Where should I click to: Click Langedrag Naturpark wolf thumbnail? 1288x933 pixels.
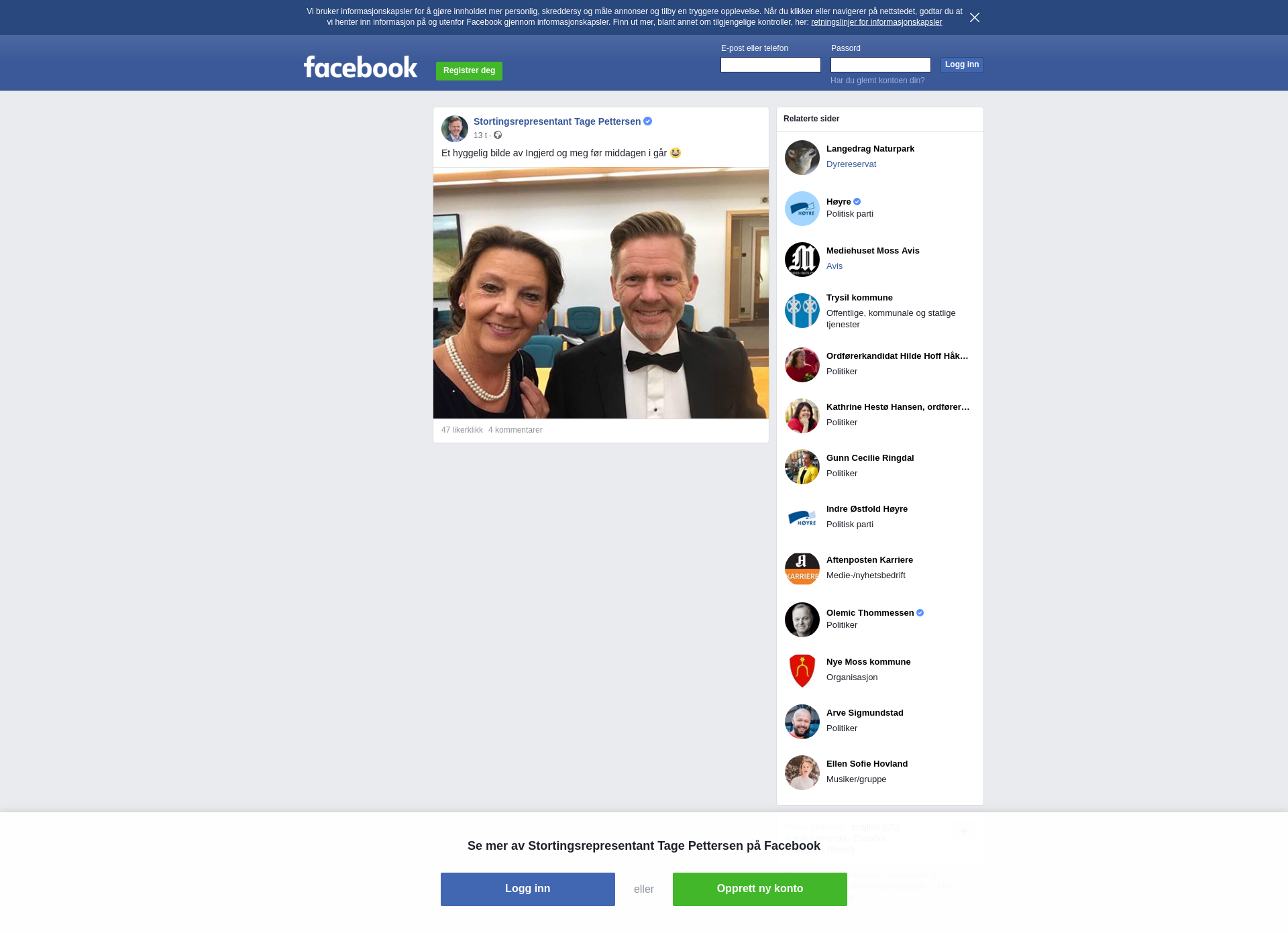(x=802, y=158)
